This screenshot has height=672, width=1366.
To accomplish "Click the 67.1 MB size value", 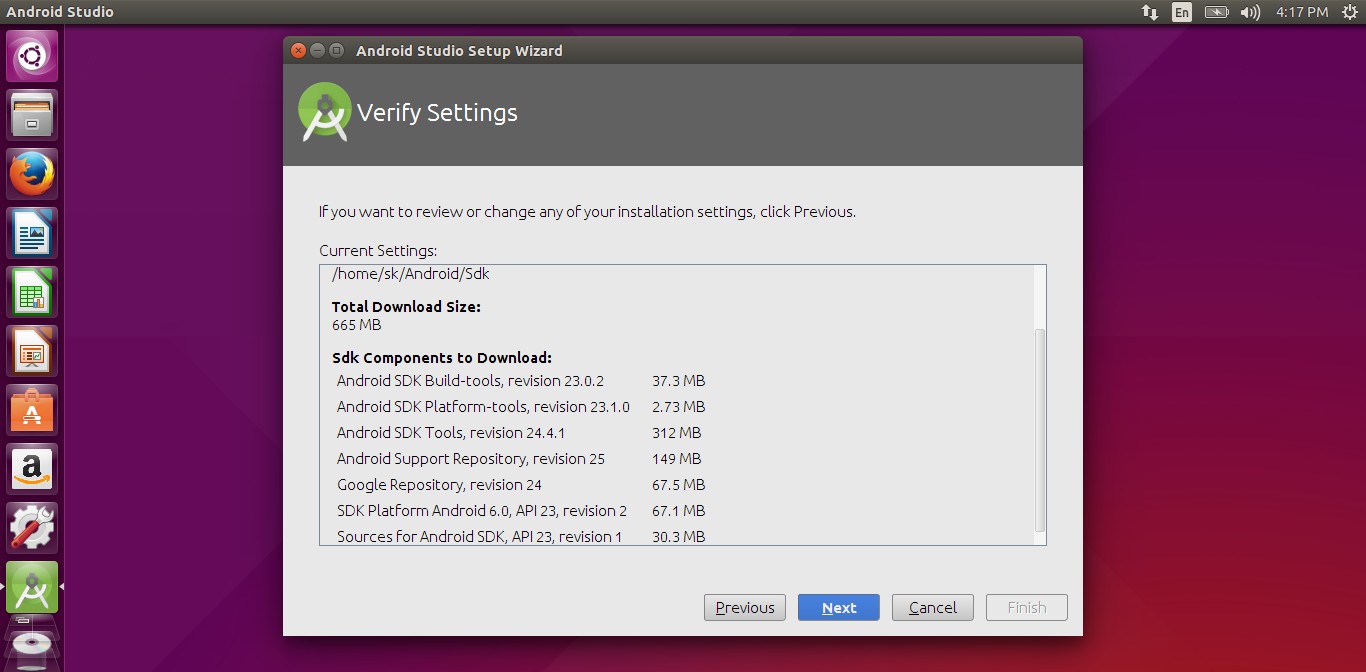I will tap(678, 511).
